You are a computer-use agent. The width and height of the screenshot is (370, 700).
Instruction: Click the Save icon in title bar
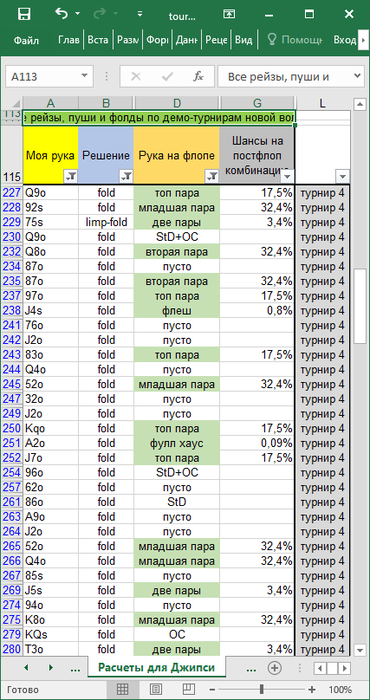[x=24, y=14]
